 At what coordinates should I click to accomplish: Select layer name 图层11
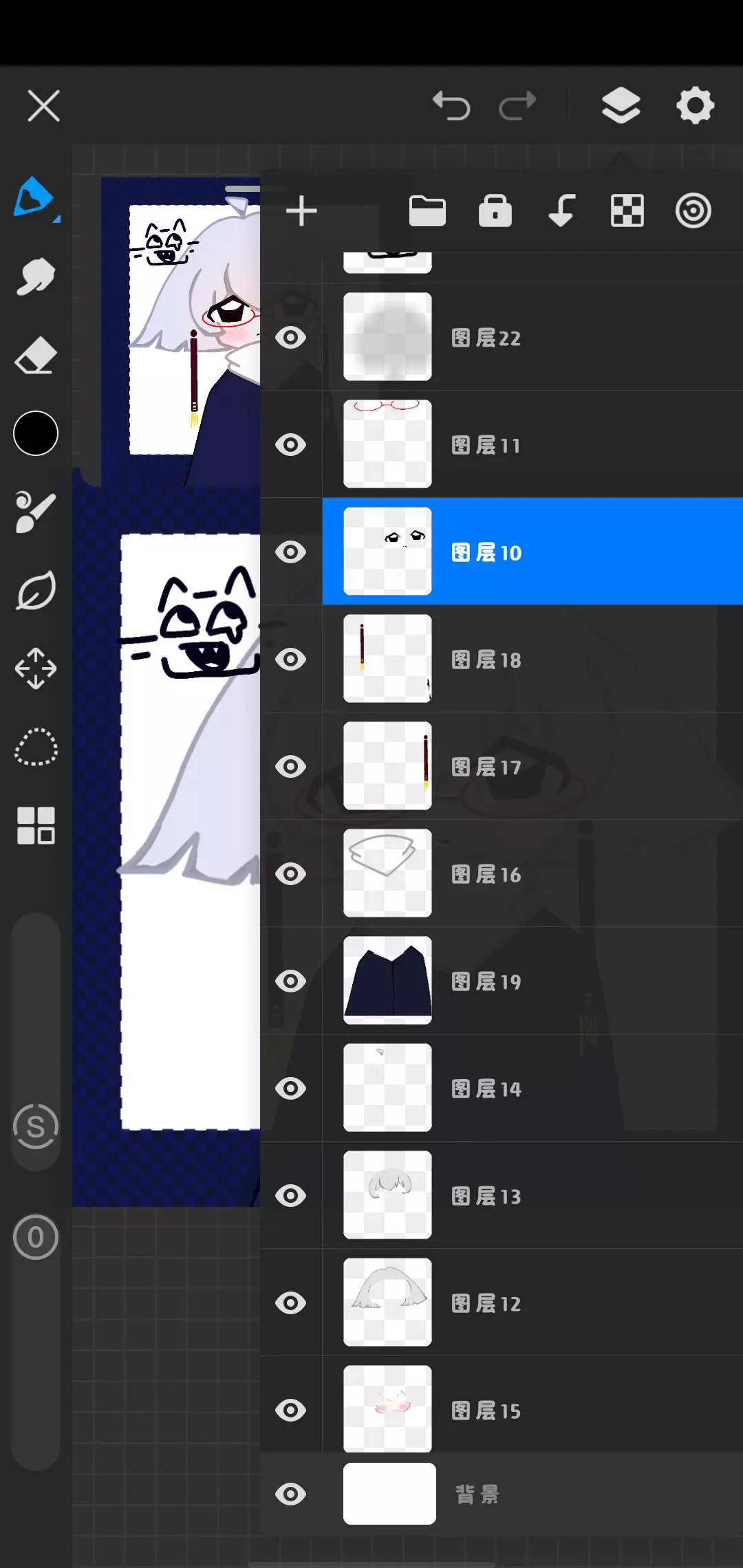click(x=486, y=445)
